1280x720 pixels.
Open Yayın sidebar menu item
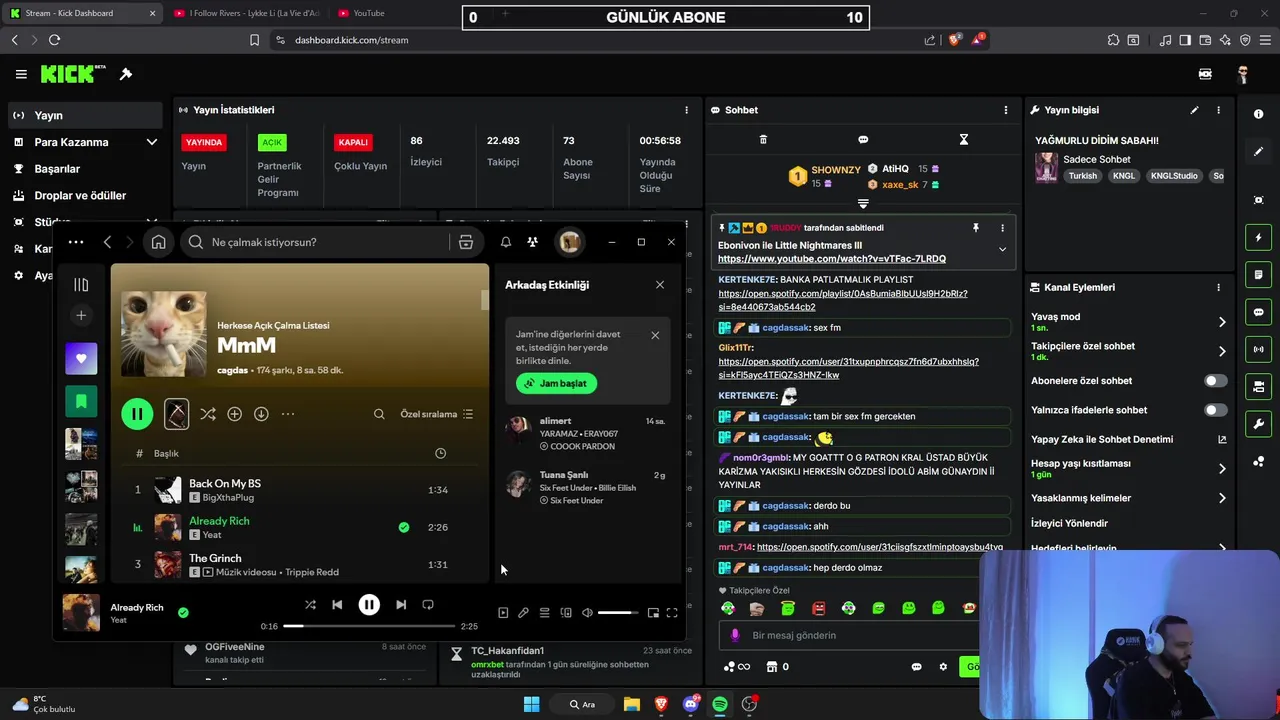(84, 115)
